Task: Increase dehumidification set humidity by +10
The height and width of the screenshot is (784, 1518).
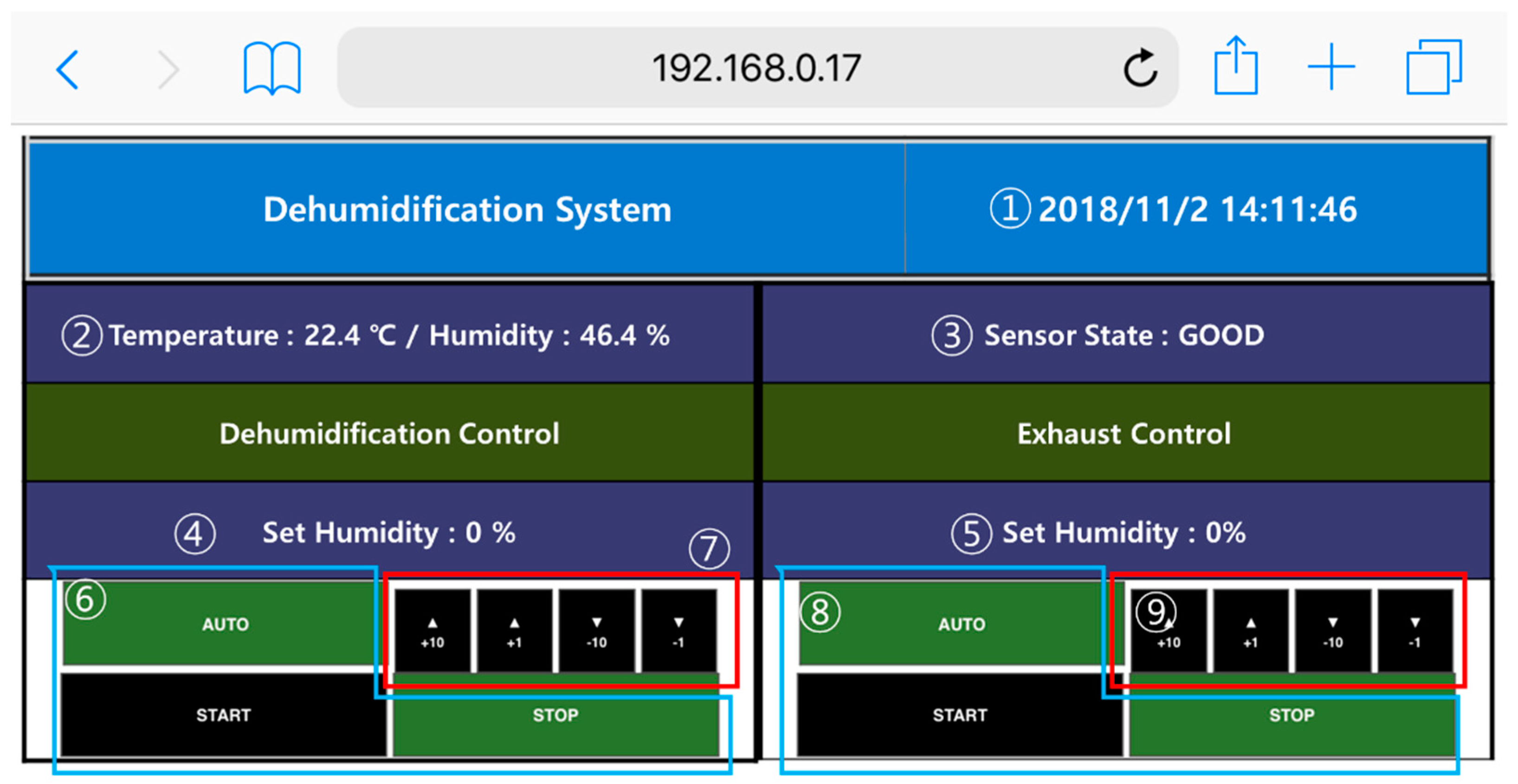Action: (432, 630)
